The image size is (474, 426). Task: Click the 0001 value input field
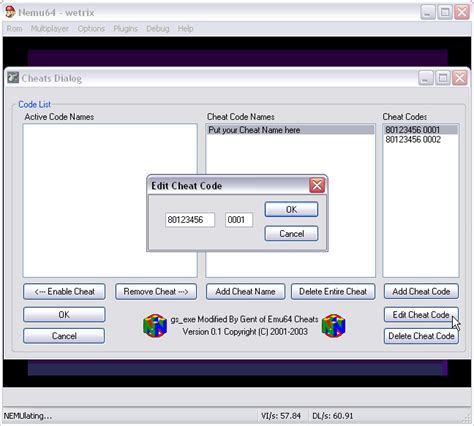point(239,220)
